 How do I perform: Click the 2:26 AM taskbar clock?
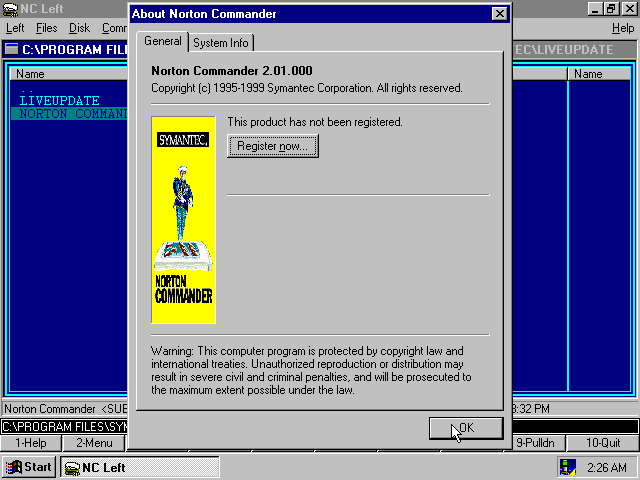coord(607,467)
